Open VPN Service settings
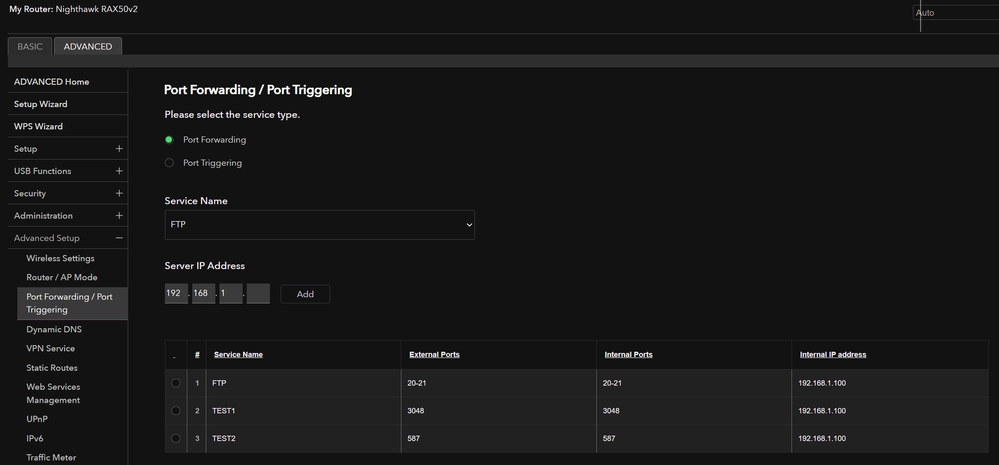 click(x=50, y=349)
